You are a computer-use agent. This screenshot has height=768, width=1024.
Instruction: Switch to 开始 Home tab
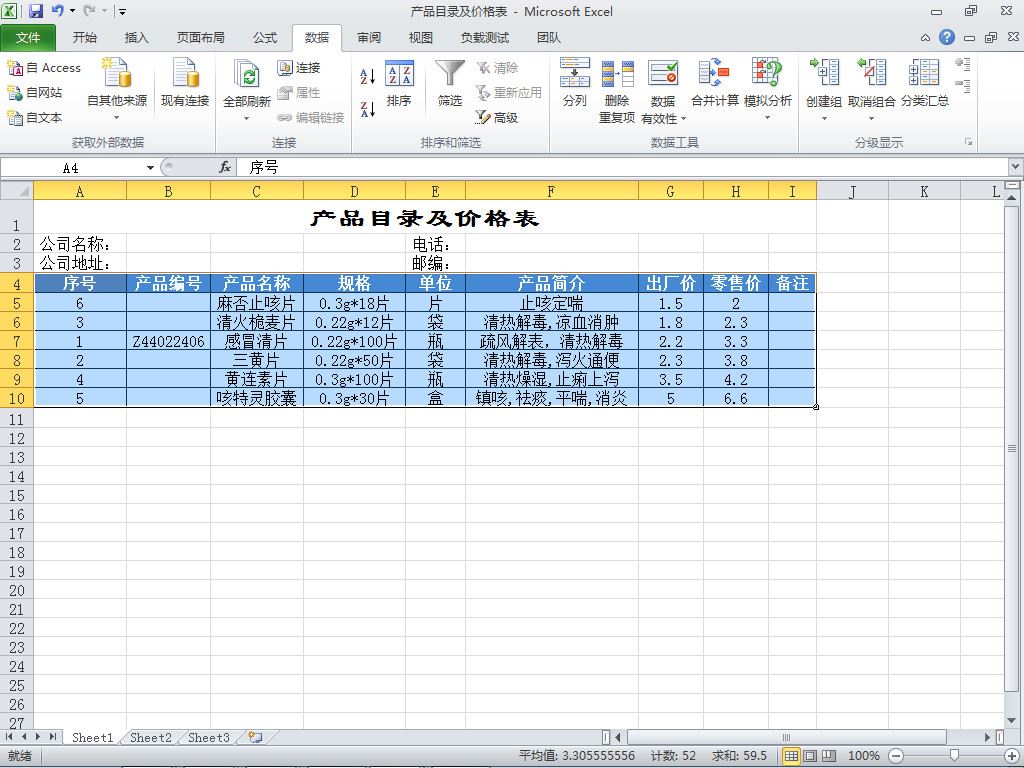[x=84, y=38]
